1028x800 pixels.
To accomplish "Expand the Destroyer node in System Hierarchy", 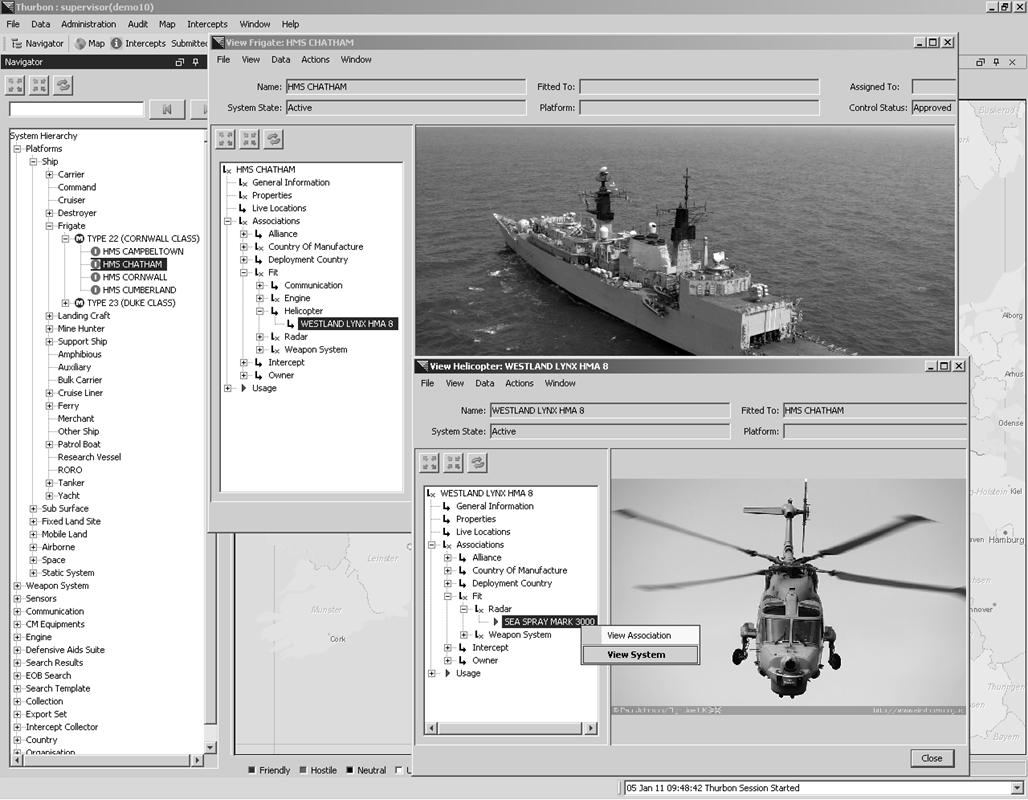I will pos(48,212).
